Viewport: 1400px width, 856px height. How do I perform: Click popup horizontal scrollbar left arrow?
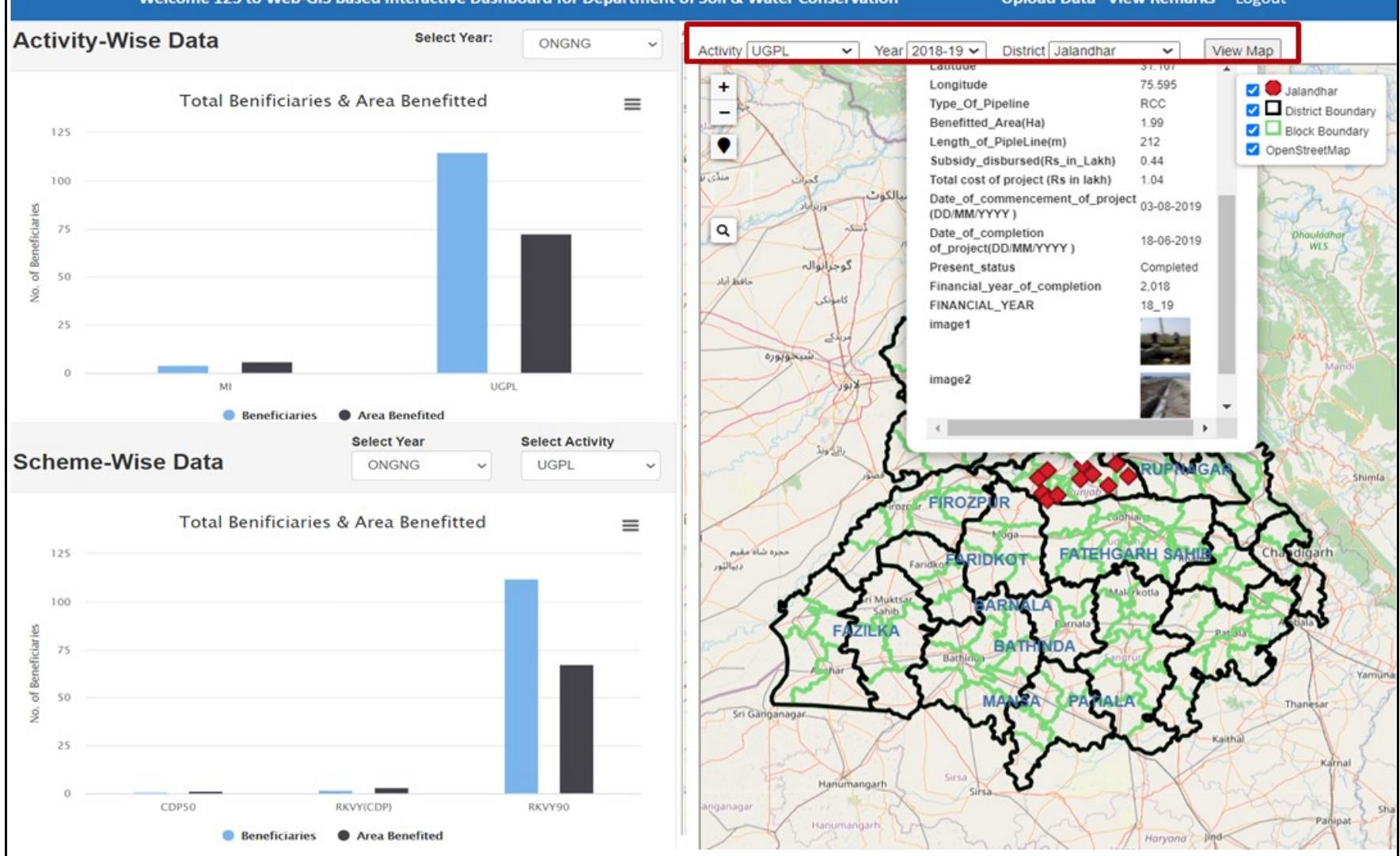(938, 428)
